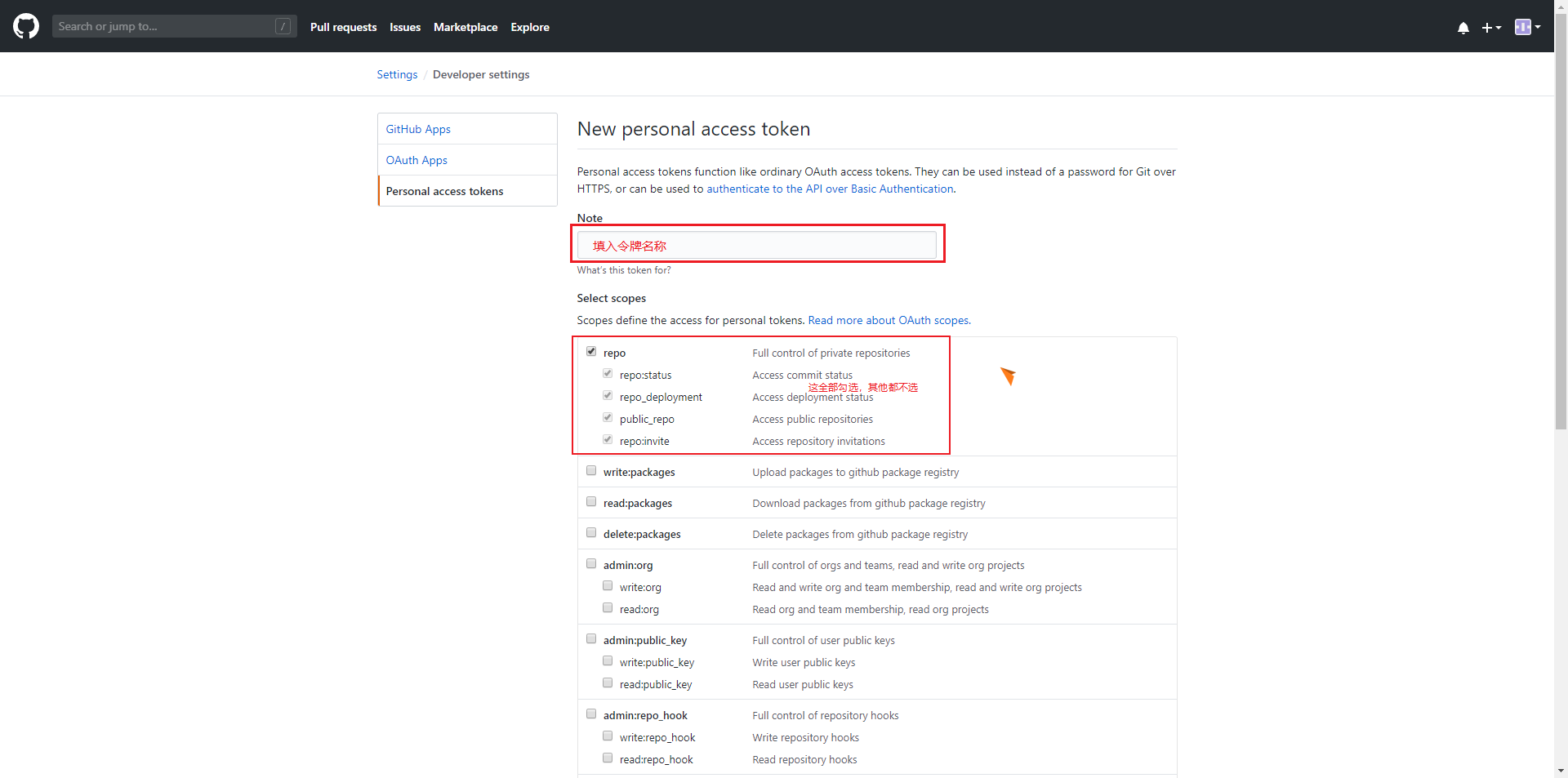Check the admin:org checkbox
This screenshot has height=778, width=1568.
[x=590, y=563]
